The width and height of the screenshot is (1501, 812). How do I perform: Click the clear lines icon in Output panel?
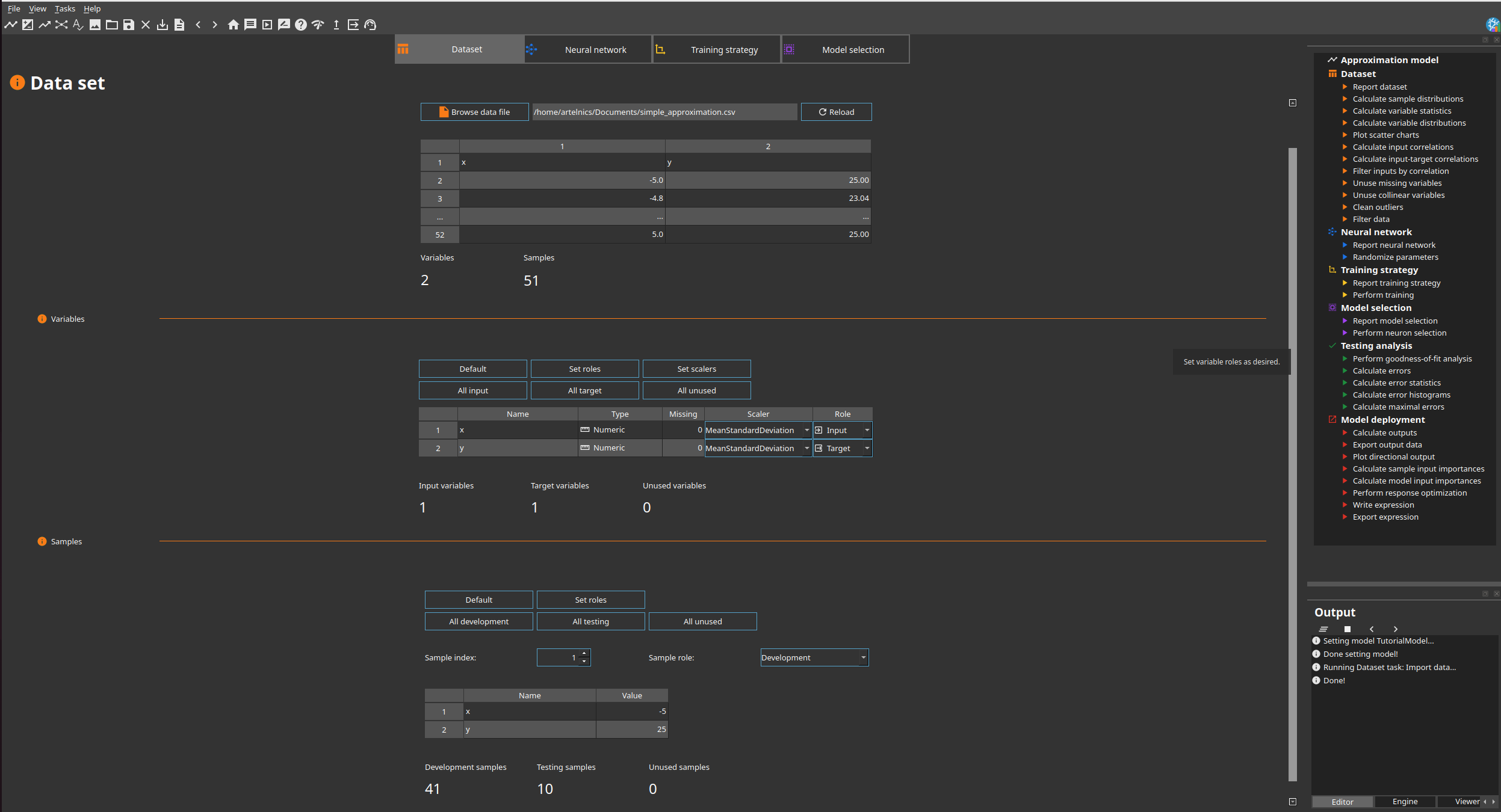(1323, 629)
